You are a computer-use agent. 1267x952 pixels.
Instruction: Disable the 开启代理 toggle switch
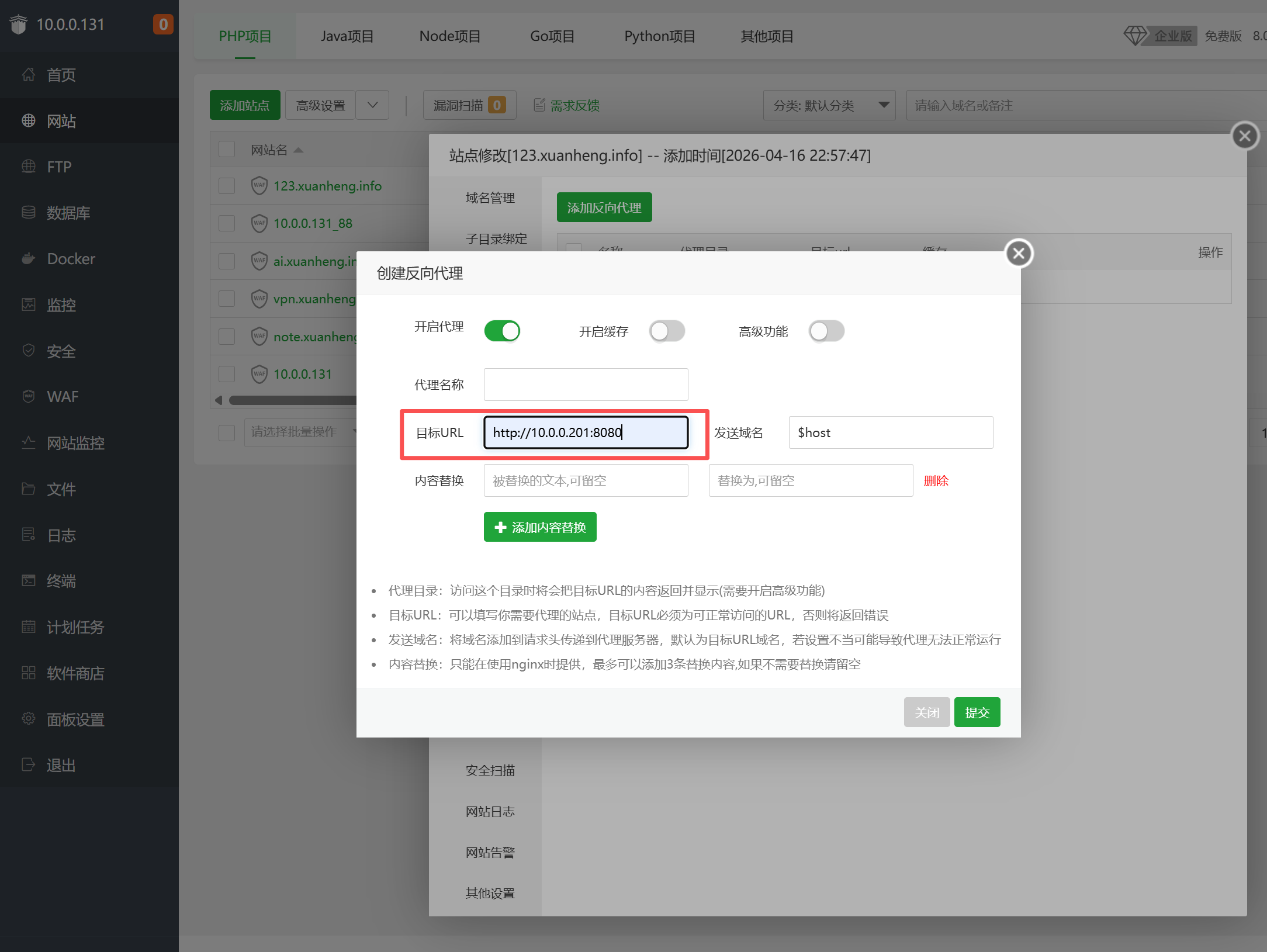[502, 331]
